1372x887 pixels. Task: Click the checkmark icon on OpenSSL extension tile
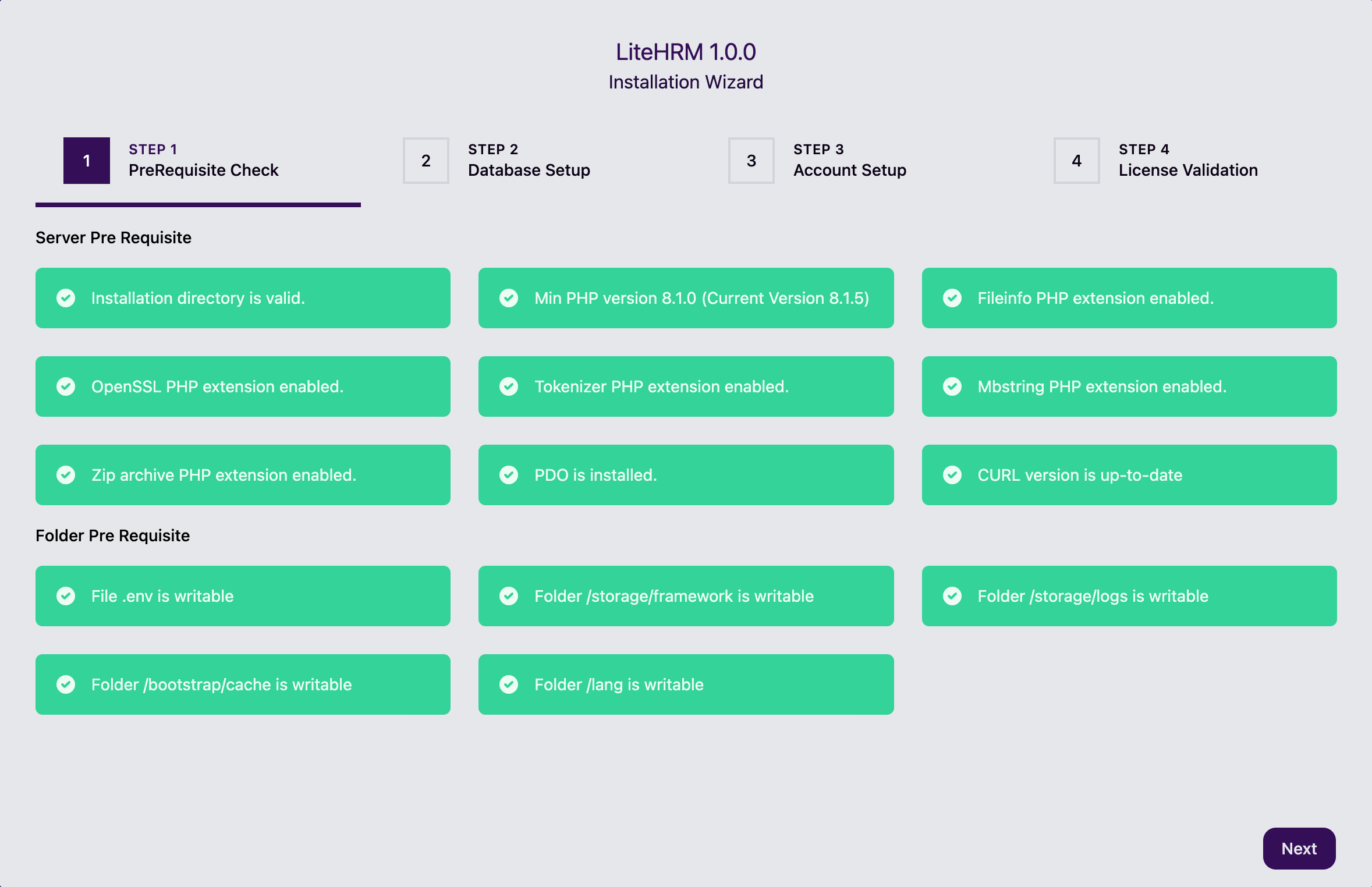66,386
